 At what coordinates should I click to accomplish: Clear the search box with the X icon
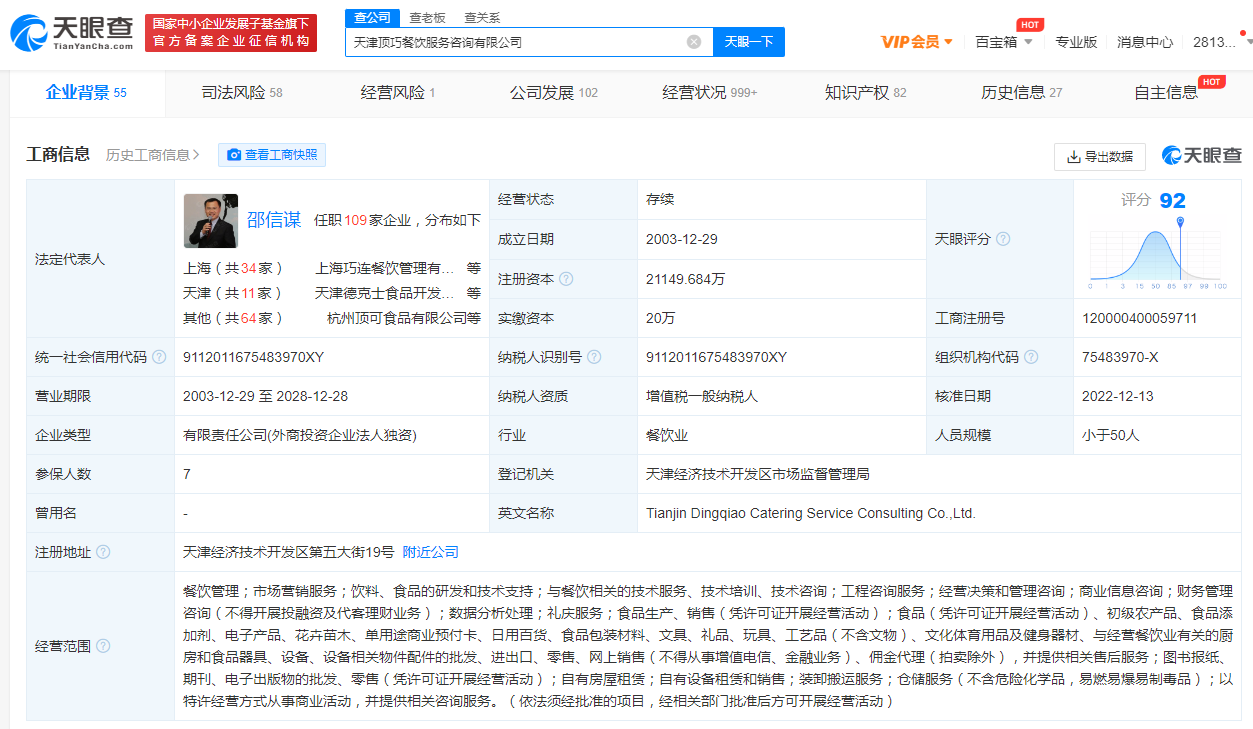(694, 42)
